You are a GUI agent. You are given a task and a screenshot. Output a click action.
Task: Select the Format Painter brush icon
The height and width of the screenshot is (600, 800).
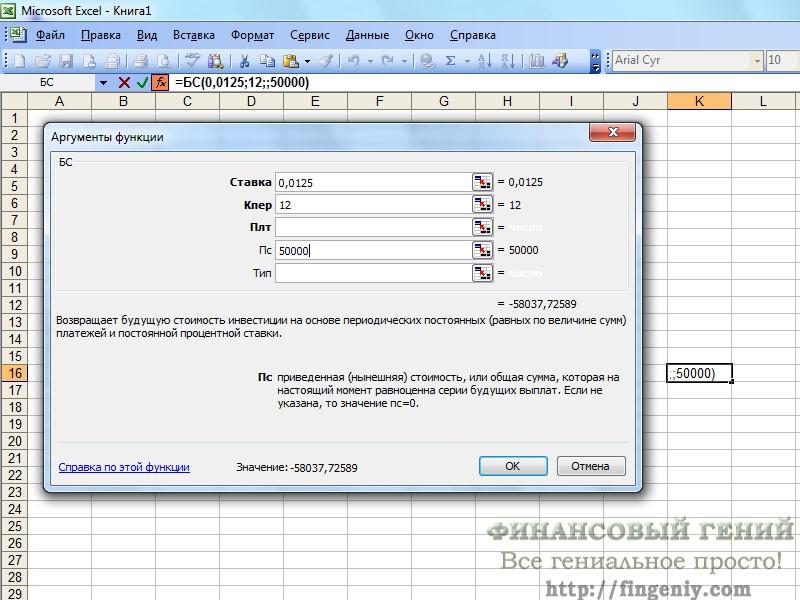tap(327, 61)
